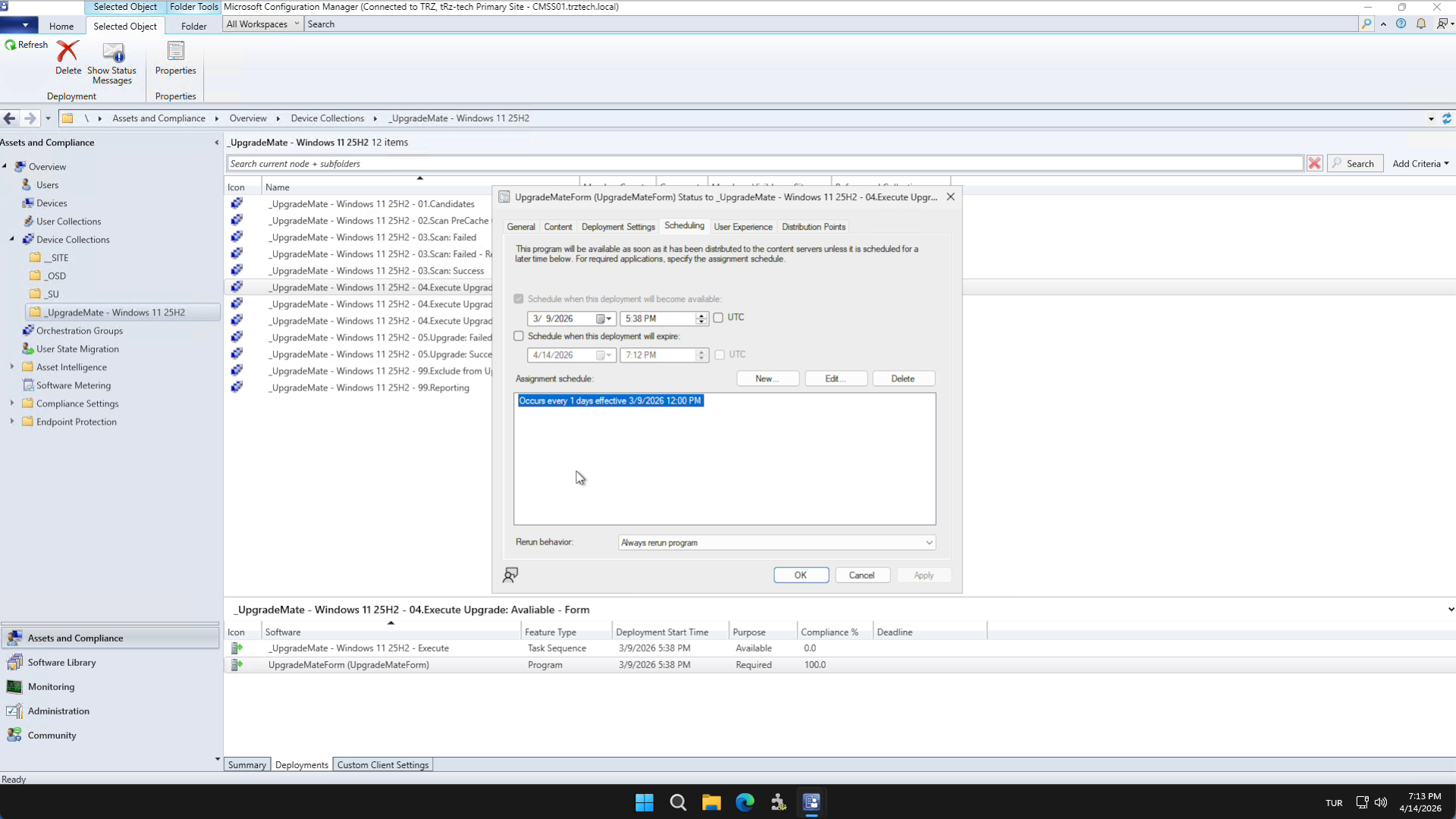Confirm the dialog with OK

click(x=801, y=576)
